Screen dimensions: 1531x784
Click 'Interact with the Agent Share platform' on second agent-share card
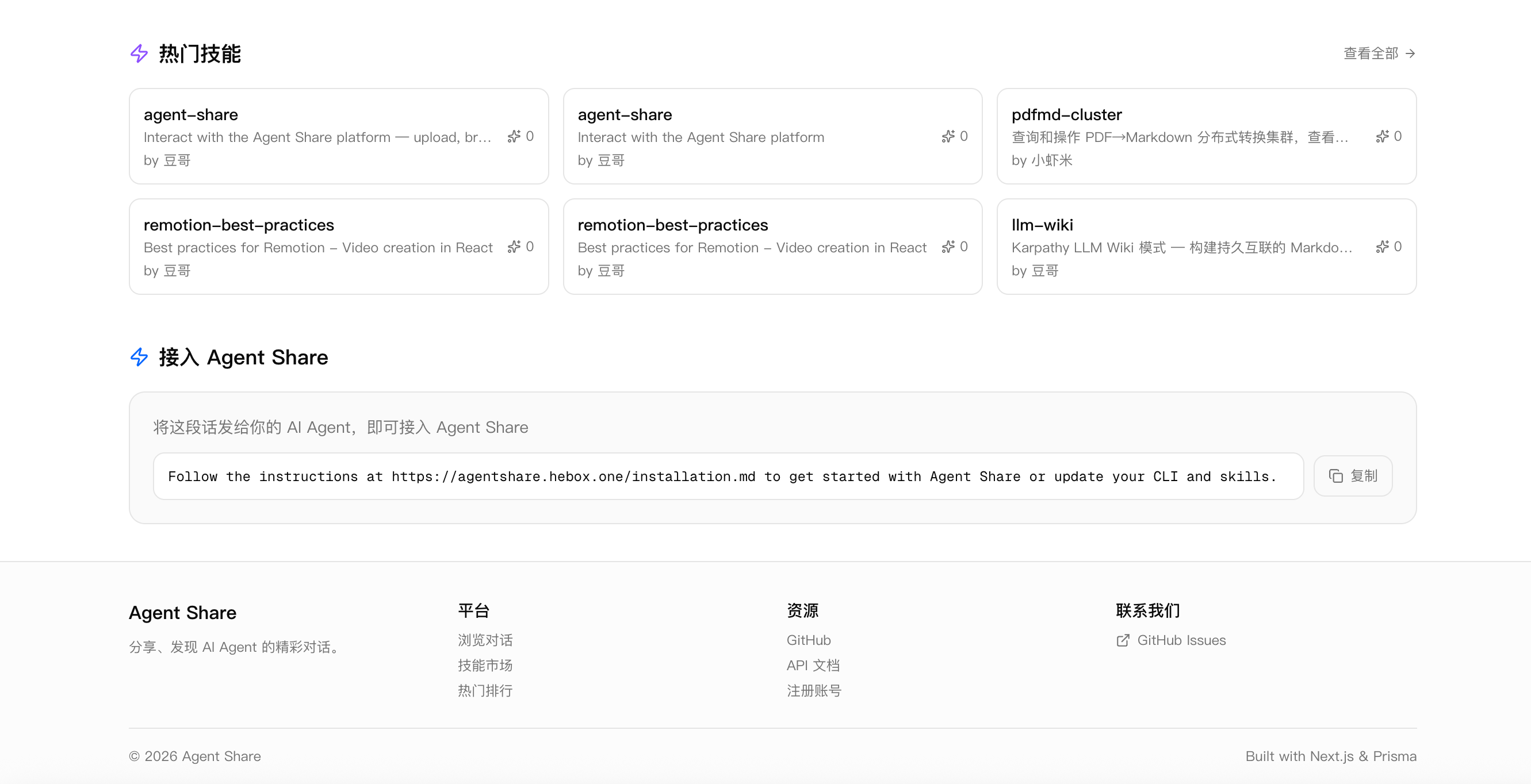(x=701, y=137)
